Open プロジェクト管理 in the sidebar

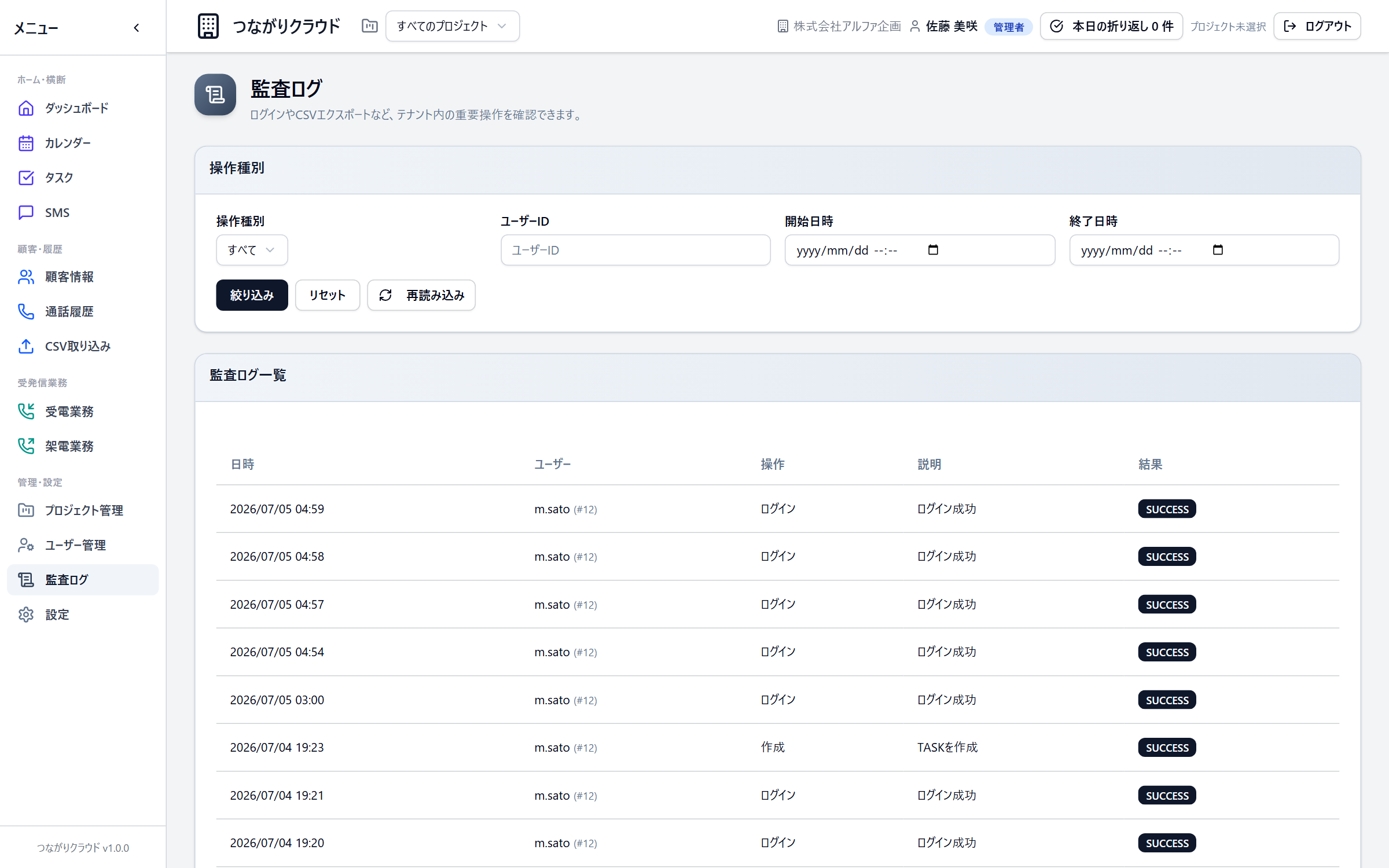pos(83,510)
